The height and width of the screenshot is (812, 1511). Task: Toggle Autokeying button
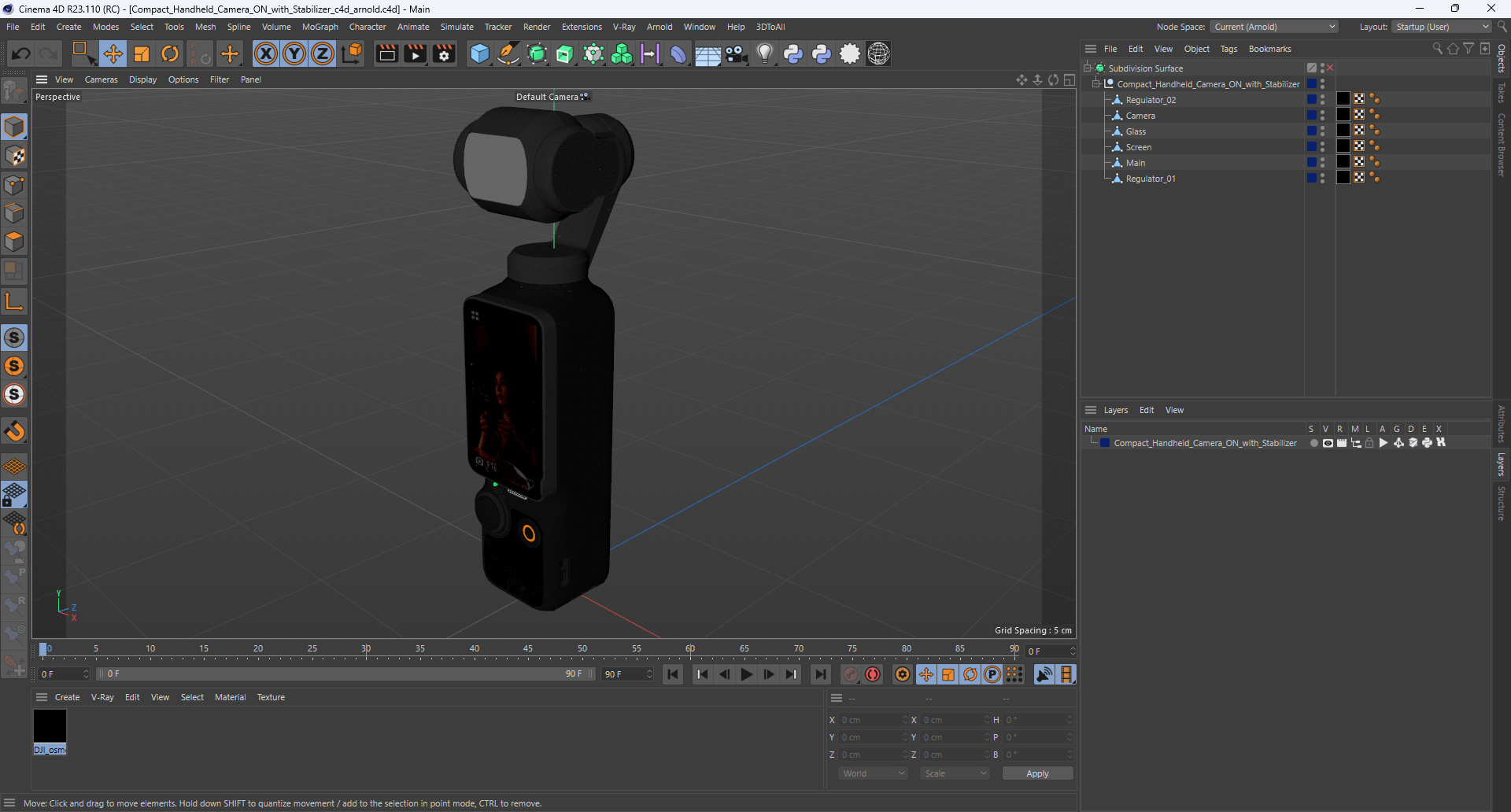pos(873,674)
